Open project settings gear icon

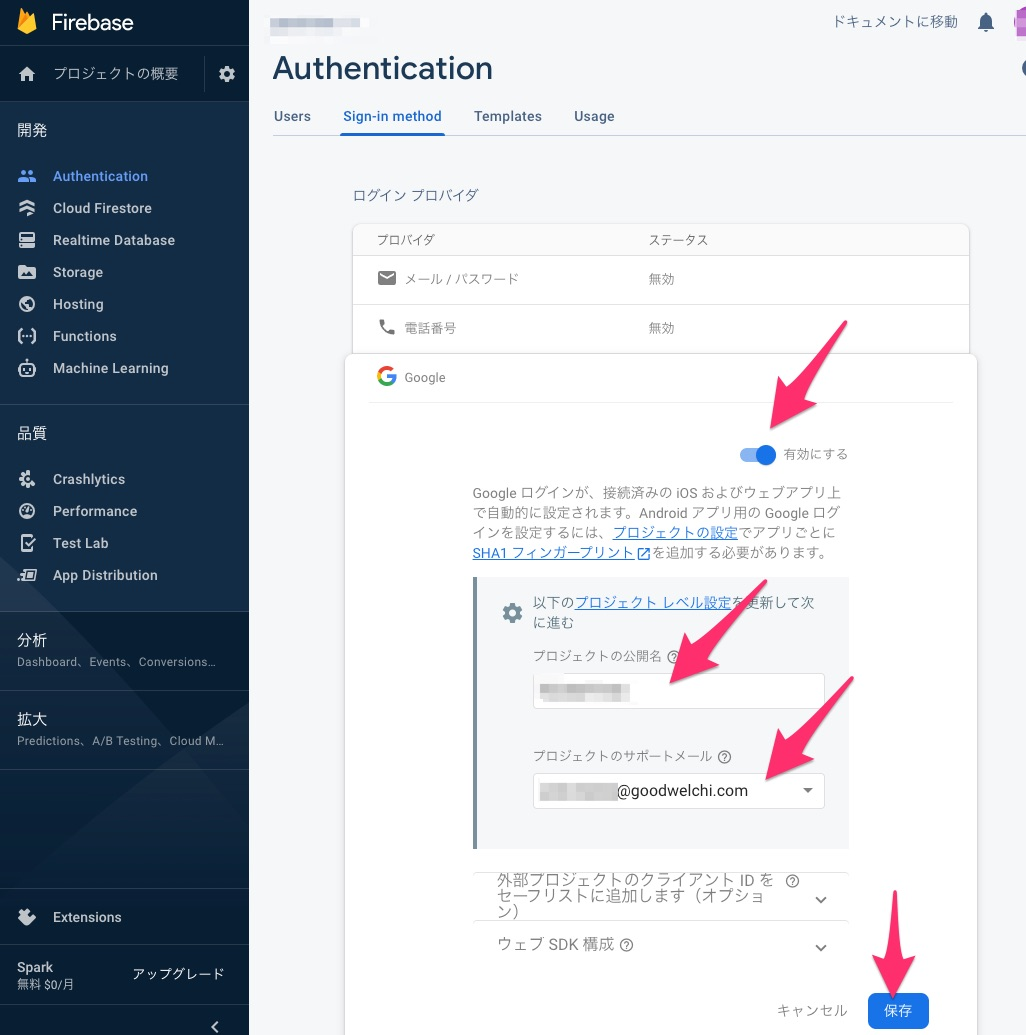click(226, 74)
